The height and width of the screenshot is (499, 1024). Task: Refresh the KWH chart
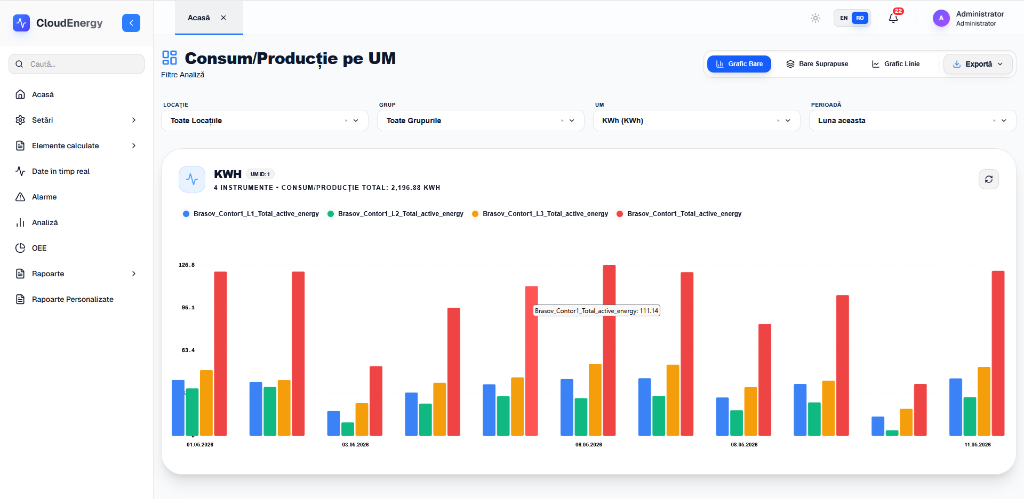tap(989, 179)
